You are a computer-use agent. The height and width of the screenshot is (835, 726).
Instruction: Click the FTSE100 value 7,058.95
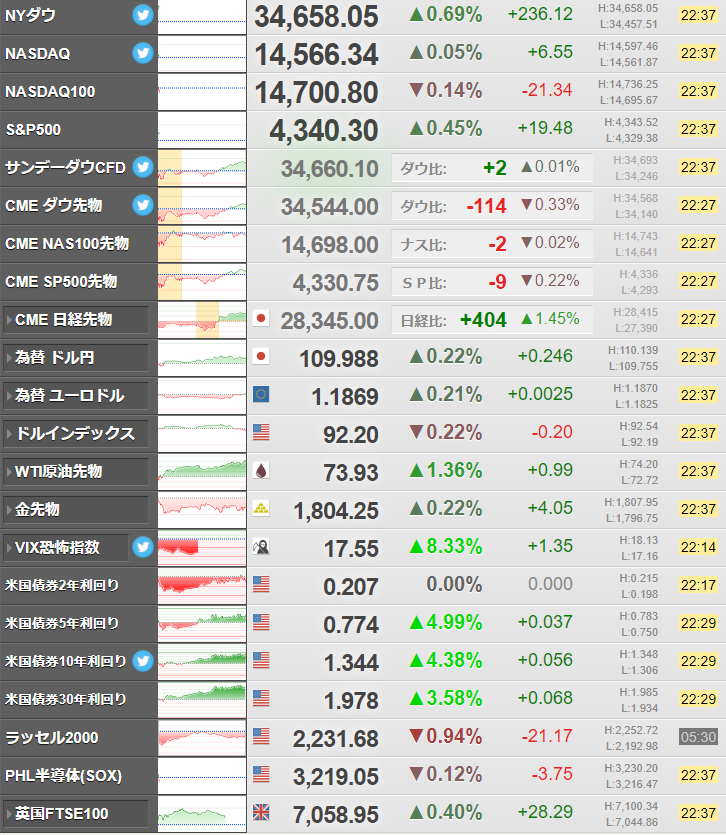pos(336,815)
